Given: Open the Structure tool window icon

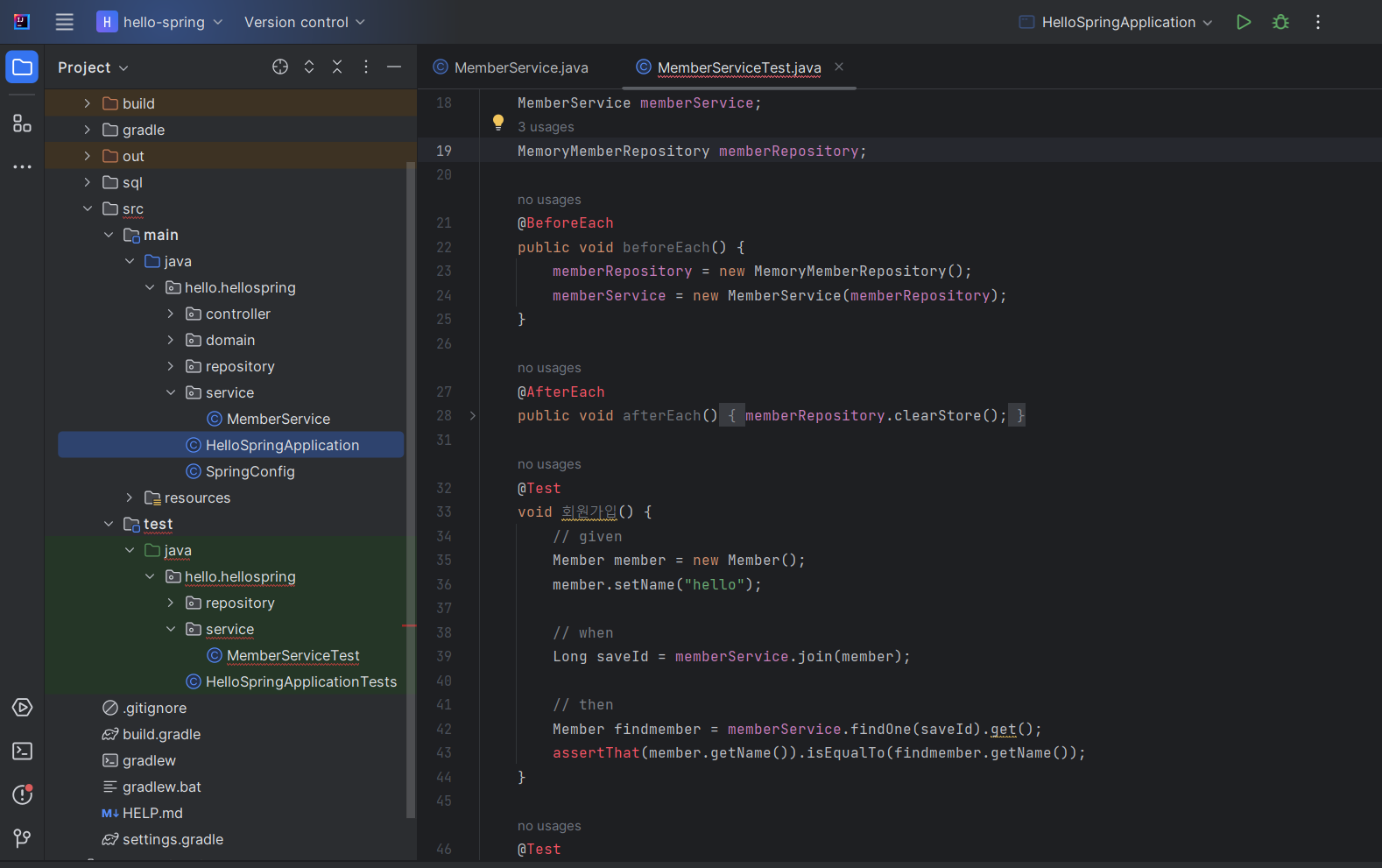Looking at the screenshot, I should click(x=22, y=123).
